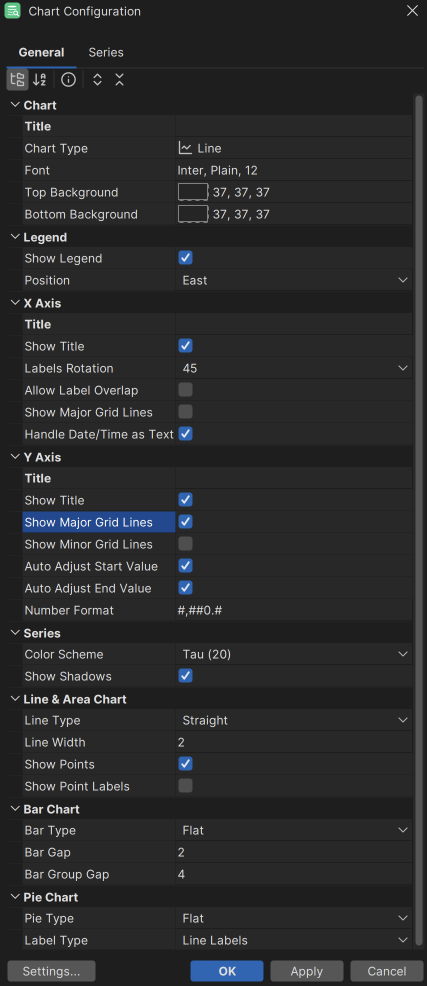Click the Bar Group Gap value field

294,875
